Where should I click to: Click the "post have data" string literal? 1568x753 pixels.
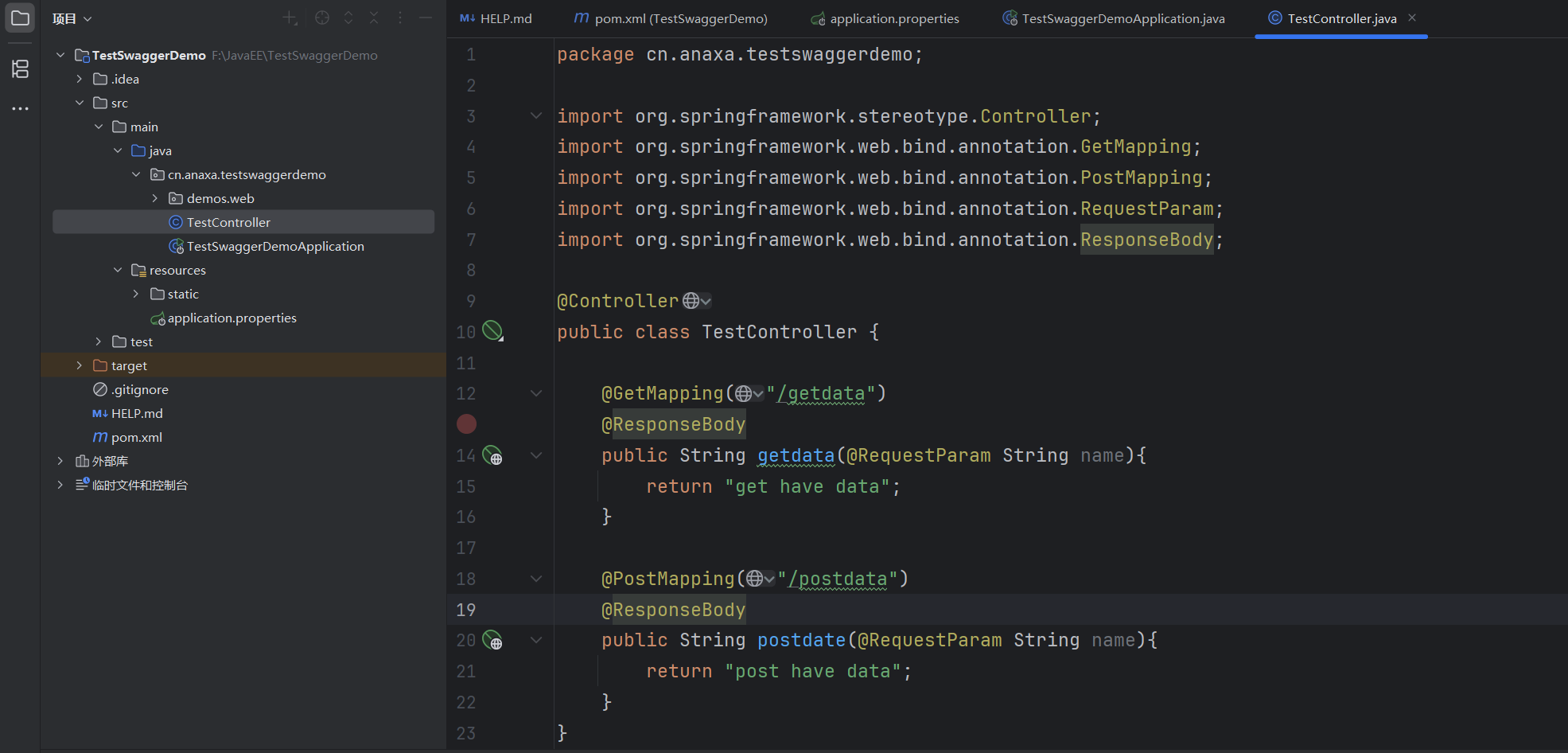[x=813, y=671]
